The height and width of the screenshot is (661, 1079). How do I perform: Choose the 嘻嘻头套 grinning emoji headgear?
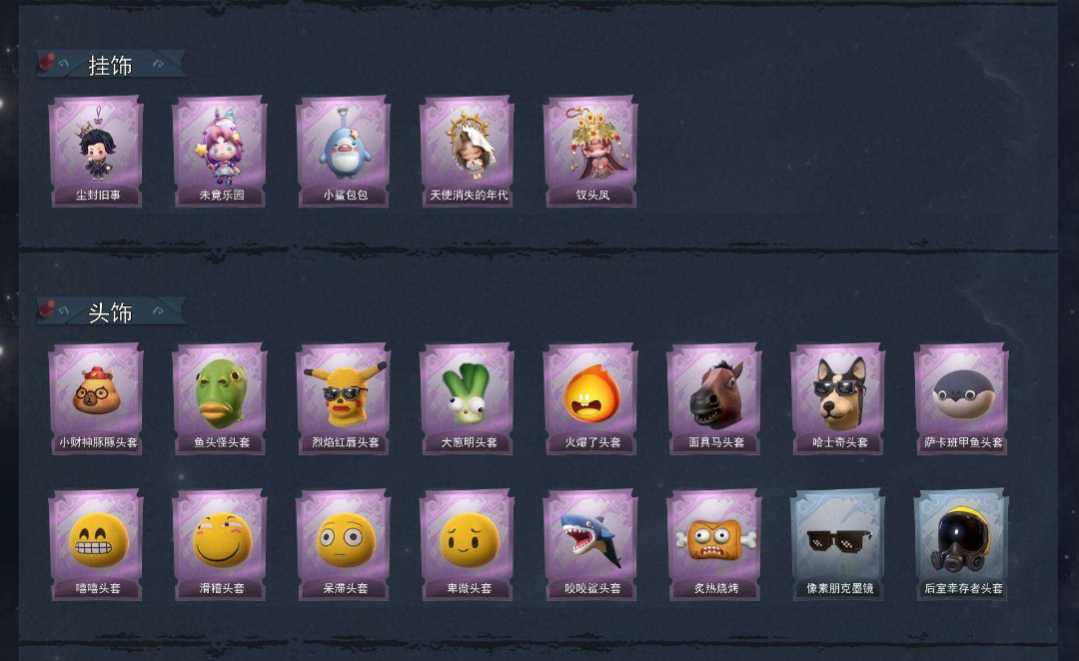coord(96,545)
